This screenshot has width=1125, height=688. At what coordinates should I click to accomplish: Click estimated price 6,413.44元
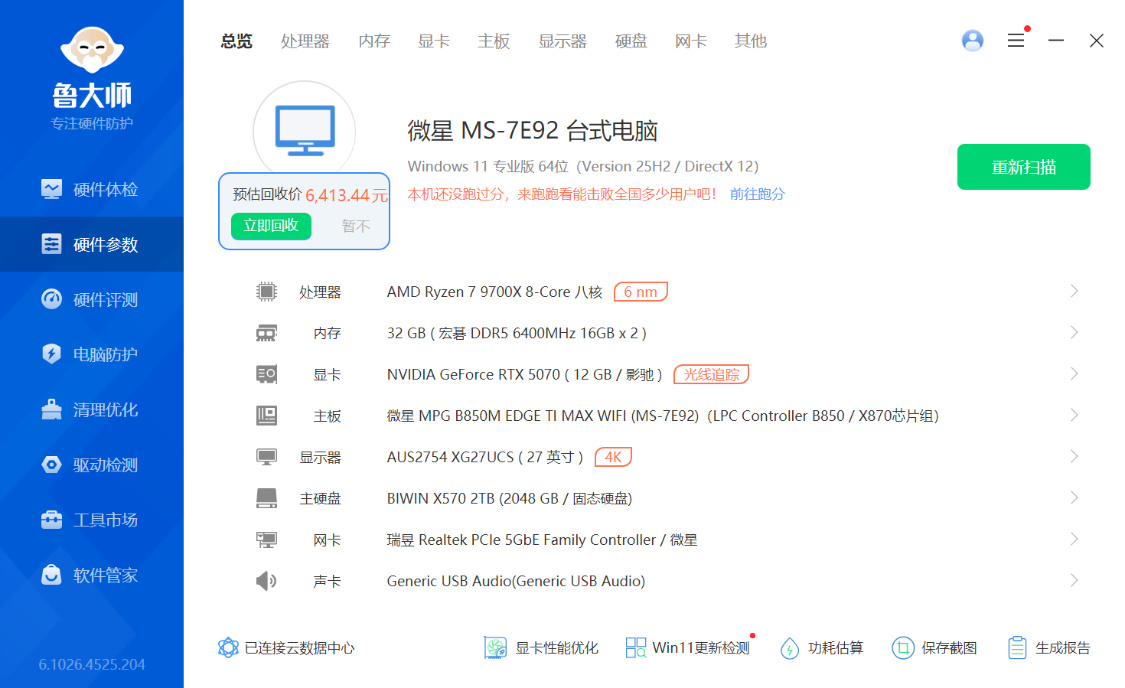tap(347, 195)
